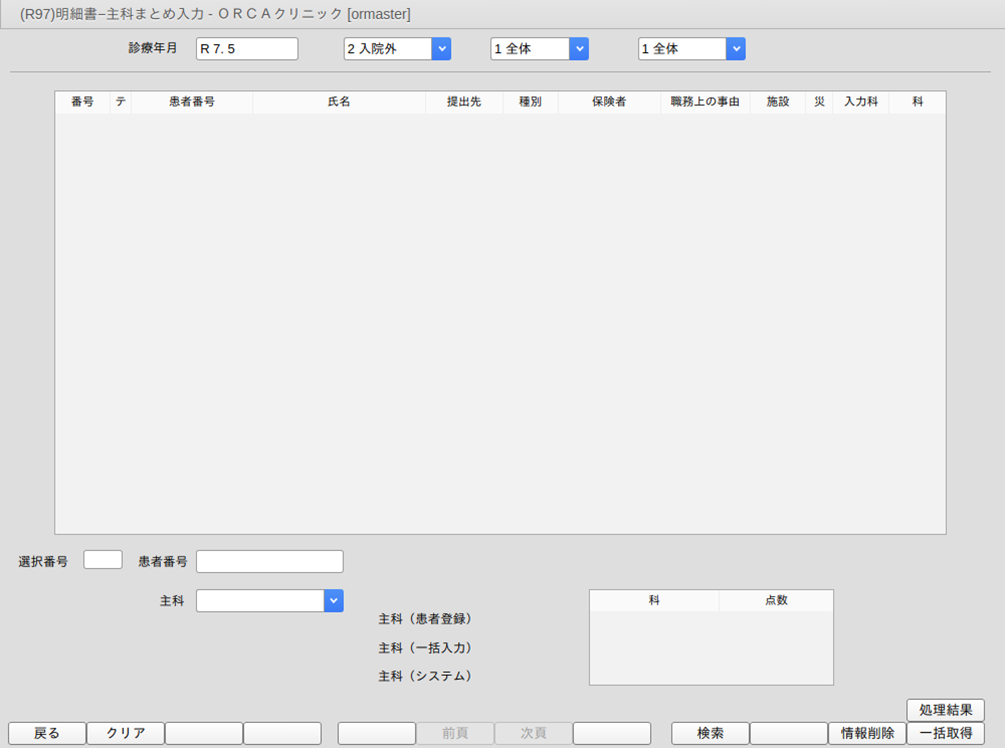The height and width of the screenshot is (748, 1005).
Task: Click the 情報削除 button
Action: [867, 733]
